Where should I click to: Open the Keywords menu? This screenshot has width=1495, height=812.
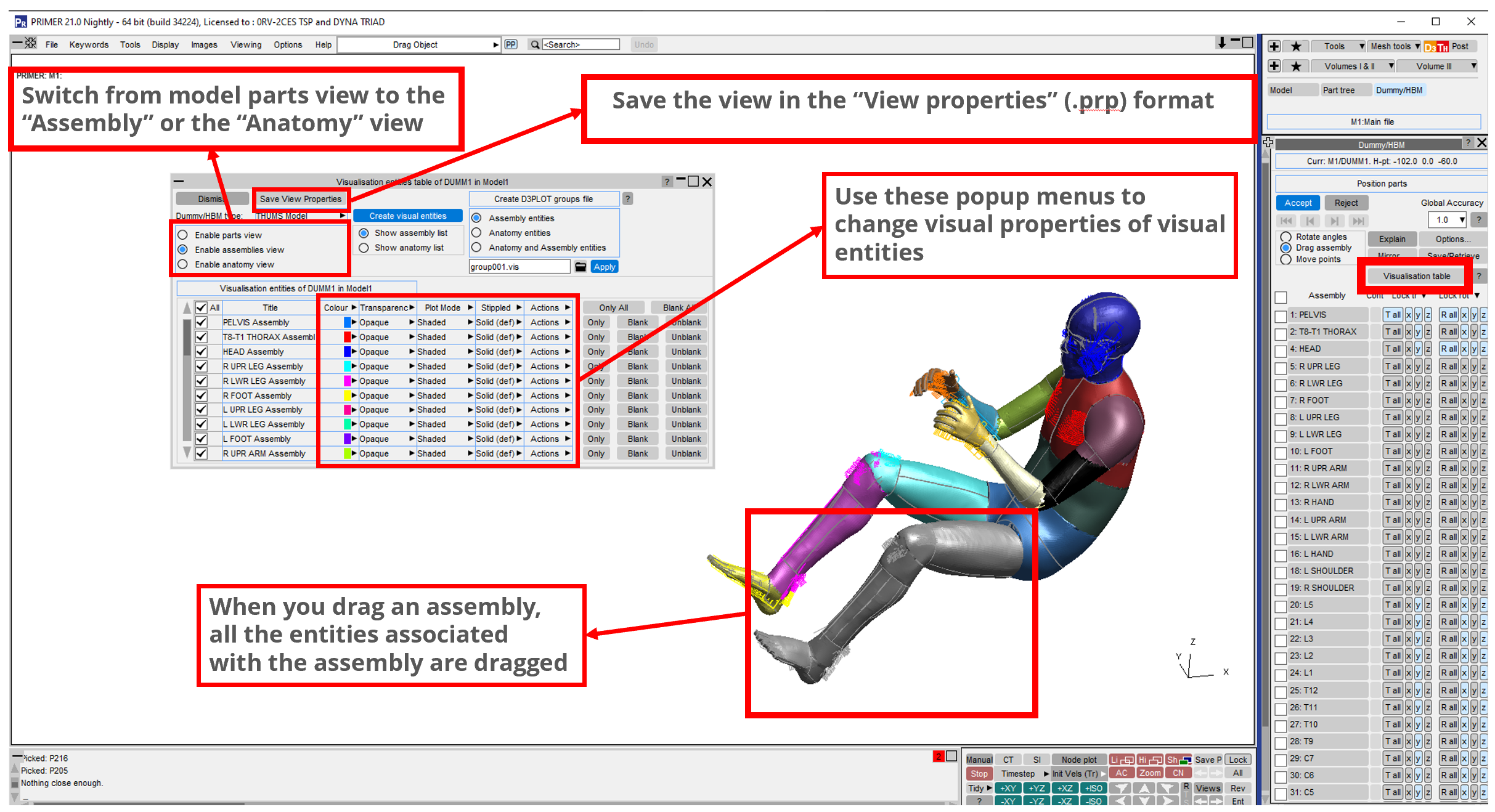89,44
